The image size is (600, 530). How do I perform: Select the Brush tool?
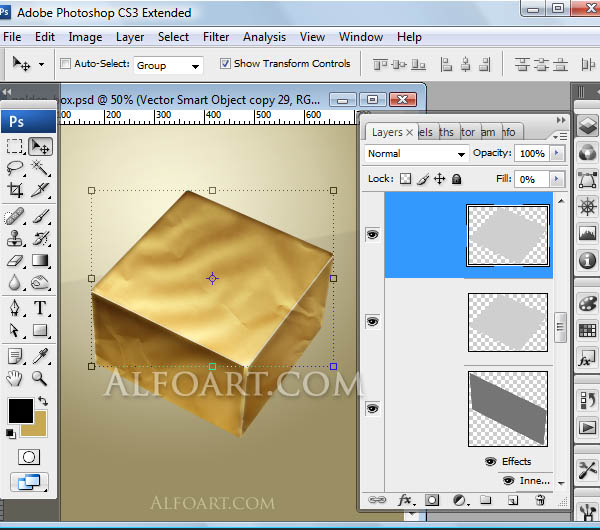pos(41,217)
